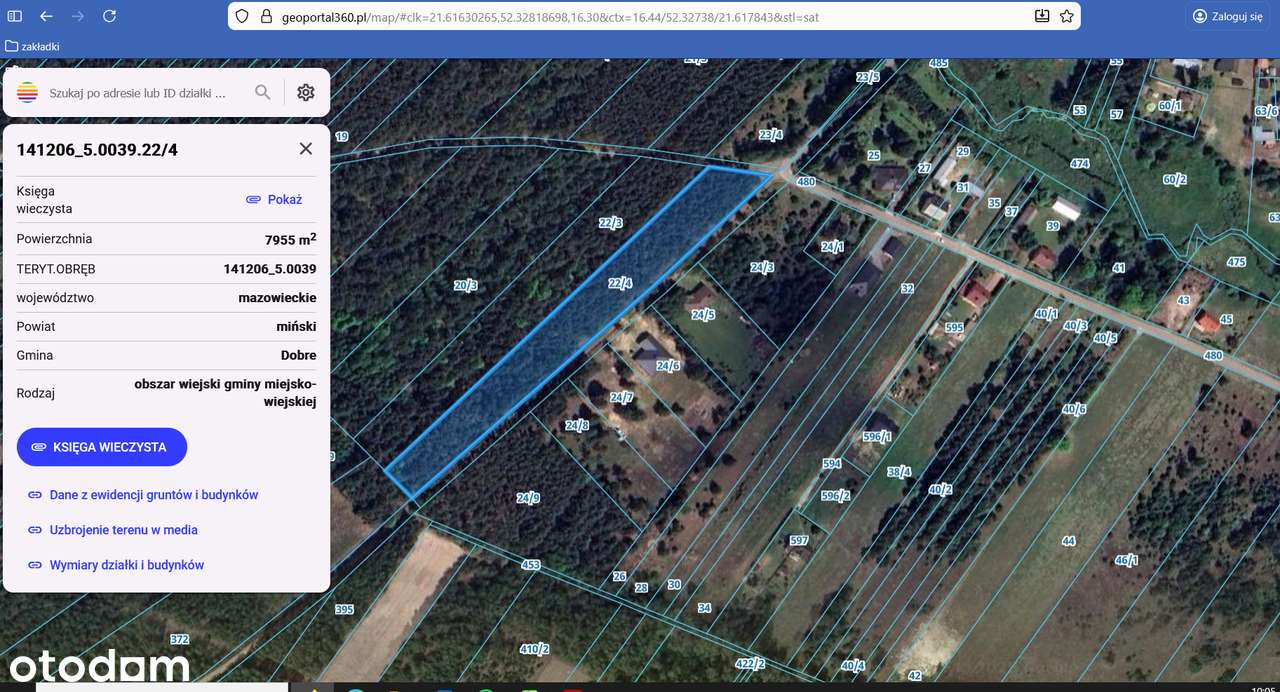Click map parcel label 24/7
1280x692 pixels.
click(621, 398)
